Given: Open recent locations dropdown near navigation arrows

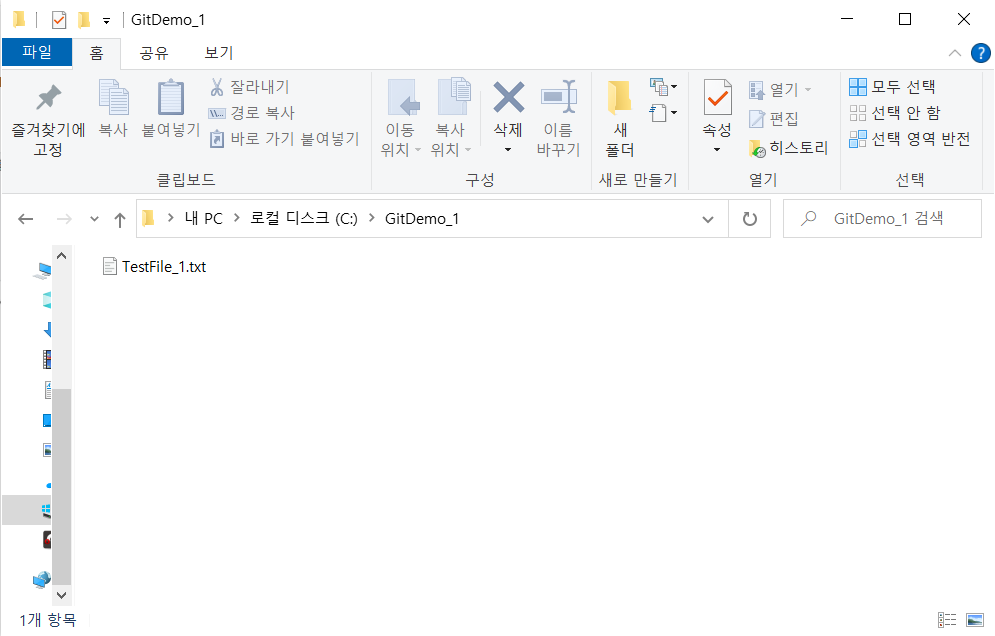Looking at the screenshot, I should click(x=95, y=219).
